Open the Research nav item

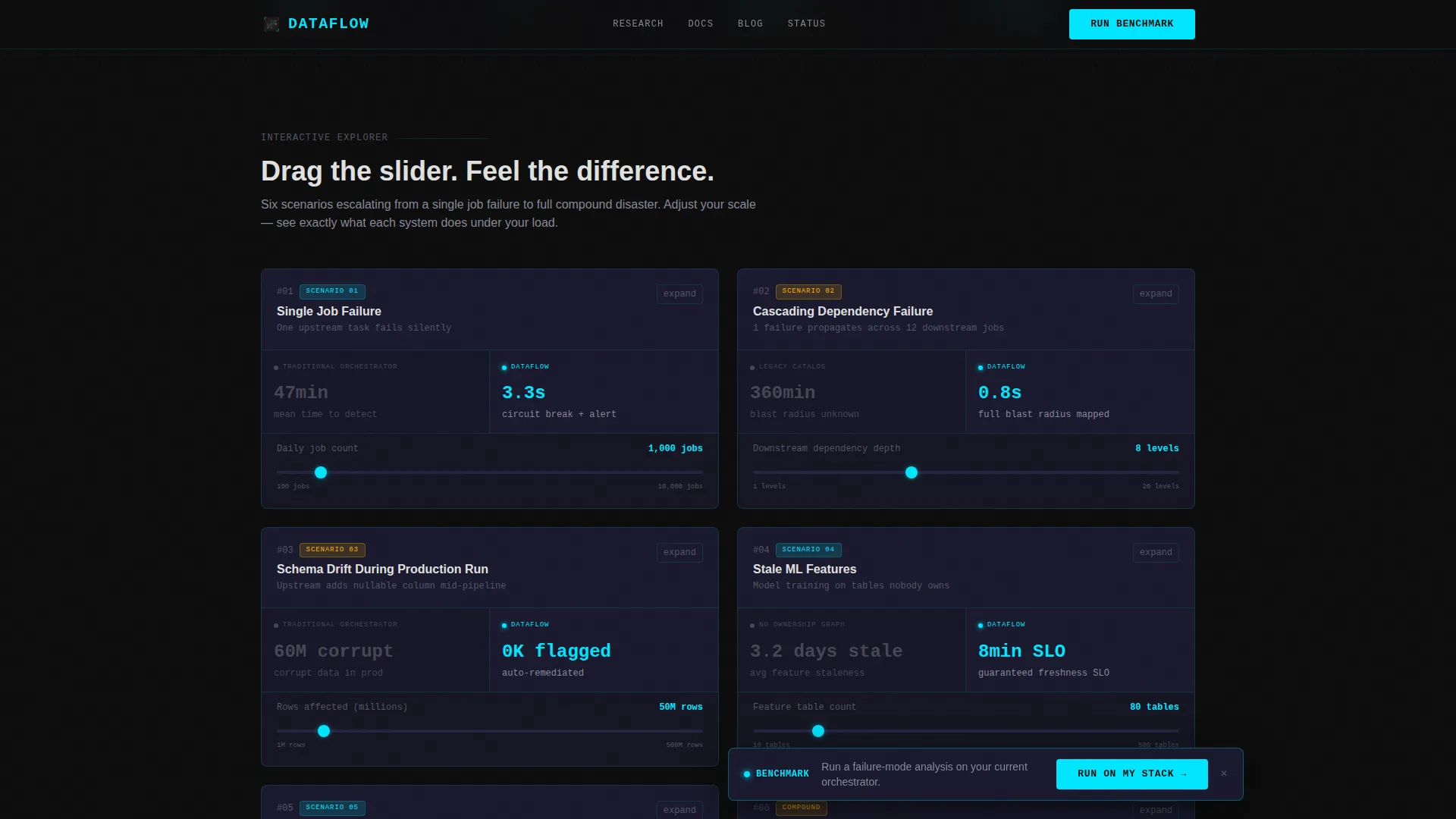pos(638,24)
